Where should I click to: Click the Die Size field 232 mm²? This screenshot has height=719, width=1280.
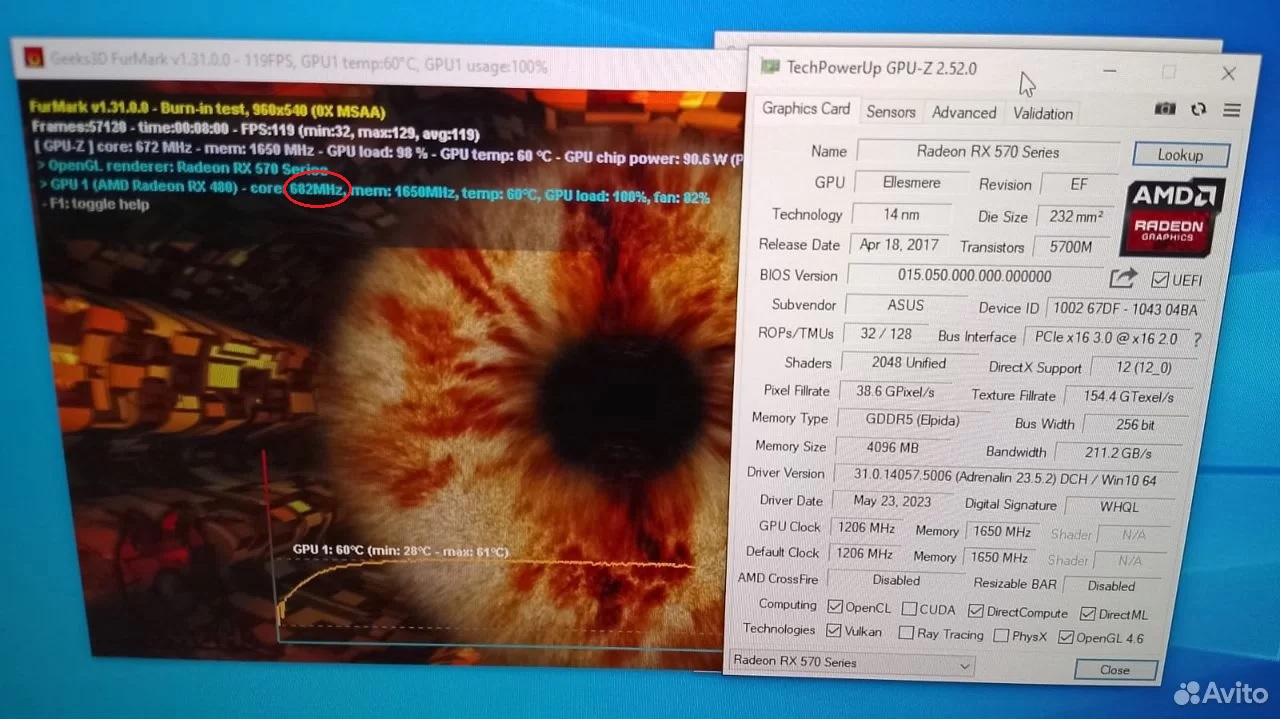coord(1075,216)
